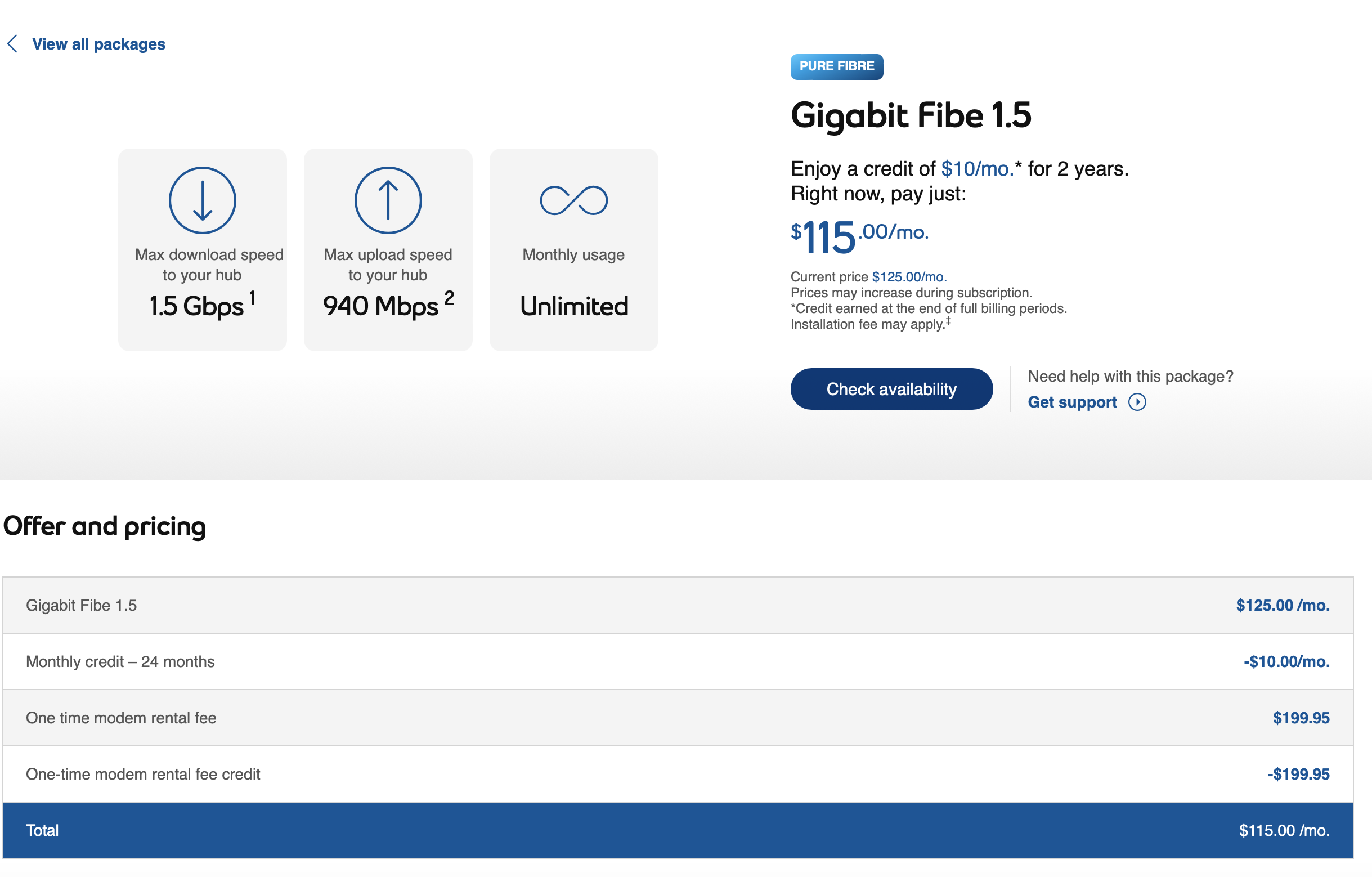Click the back chevron arrow icon
Screen dimensions: 1372x877
click(x=12, y=44)
